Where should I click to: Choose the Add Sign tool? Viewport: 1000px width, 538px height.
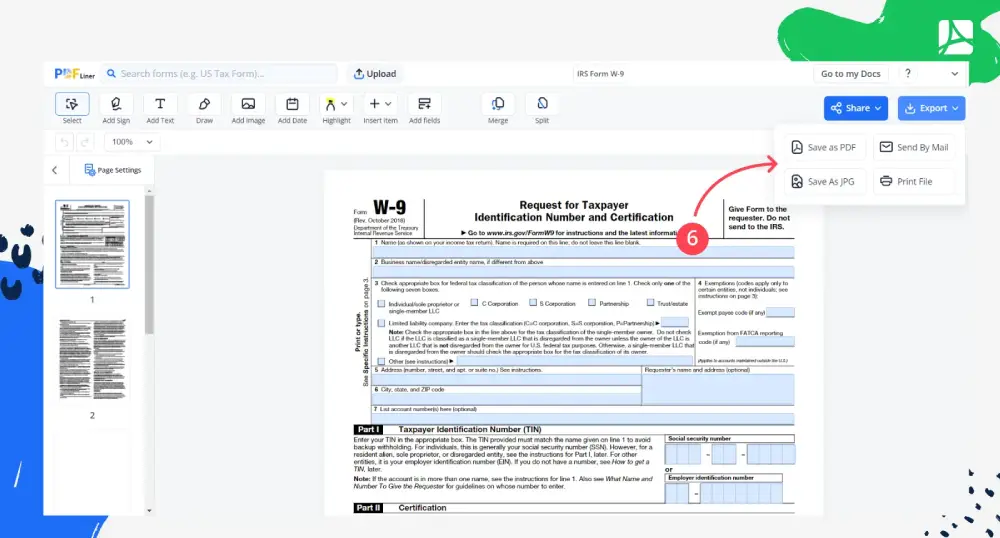[115, 108]
